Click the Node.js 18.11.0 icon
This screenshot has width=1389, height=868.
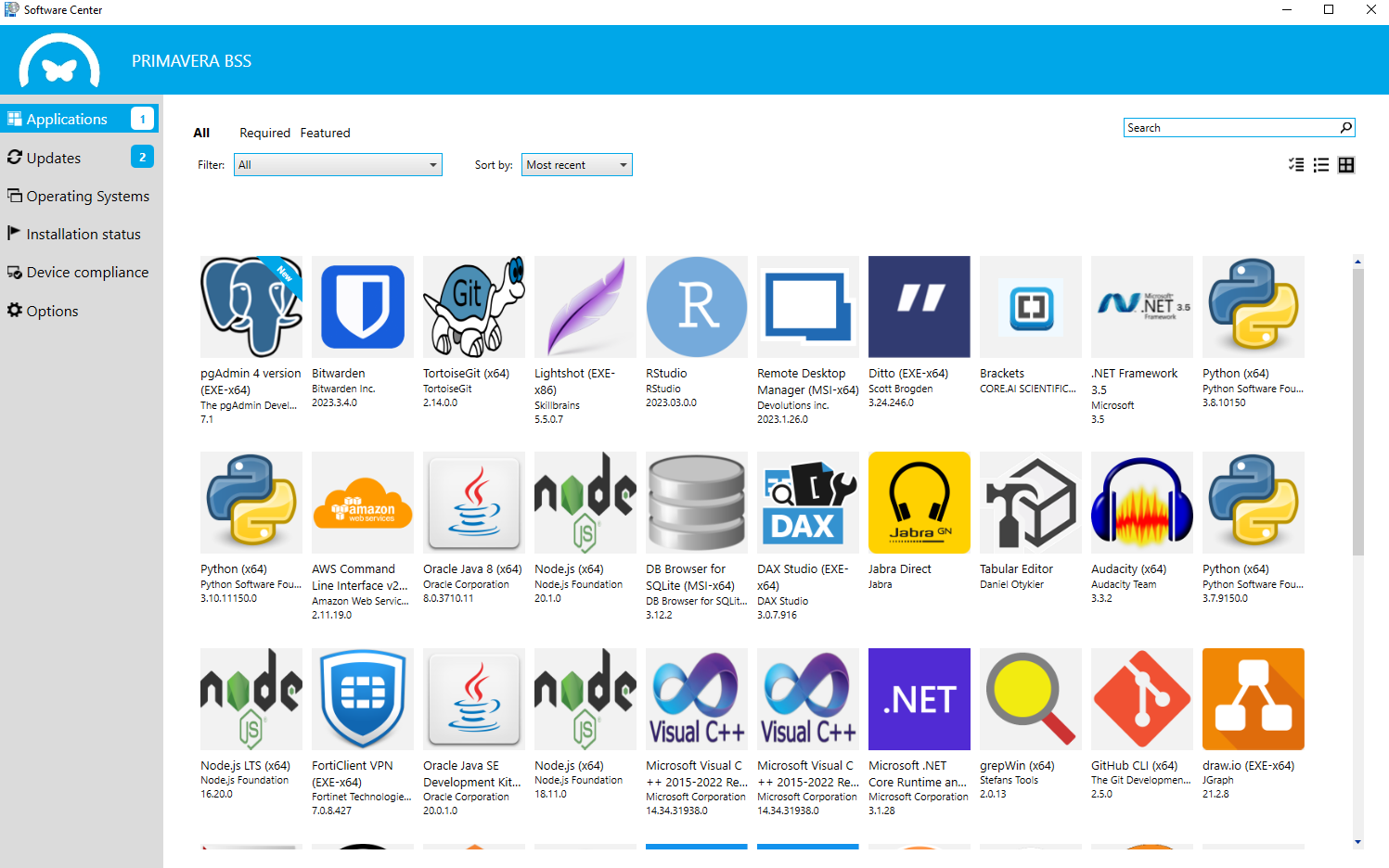coord(585,699)
